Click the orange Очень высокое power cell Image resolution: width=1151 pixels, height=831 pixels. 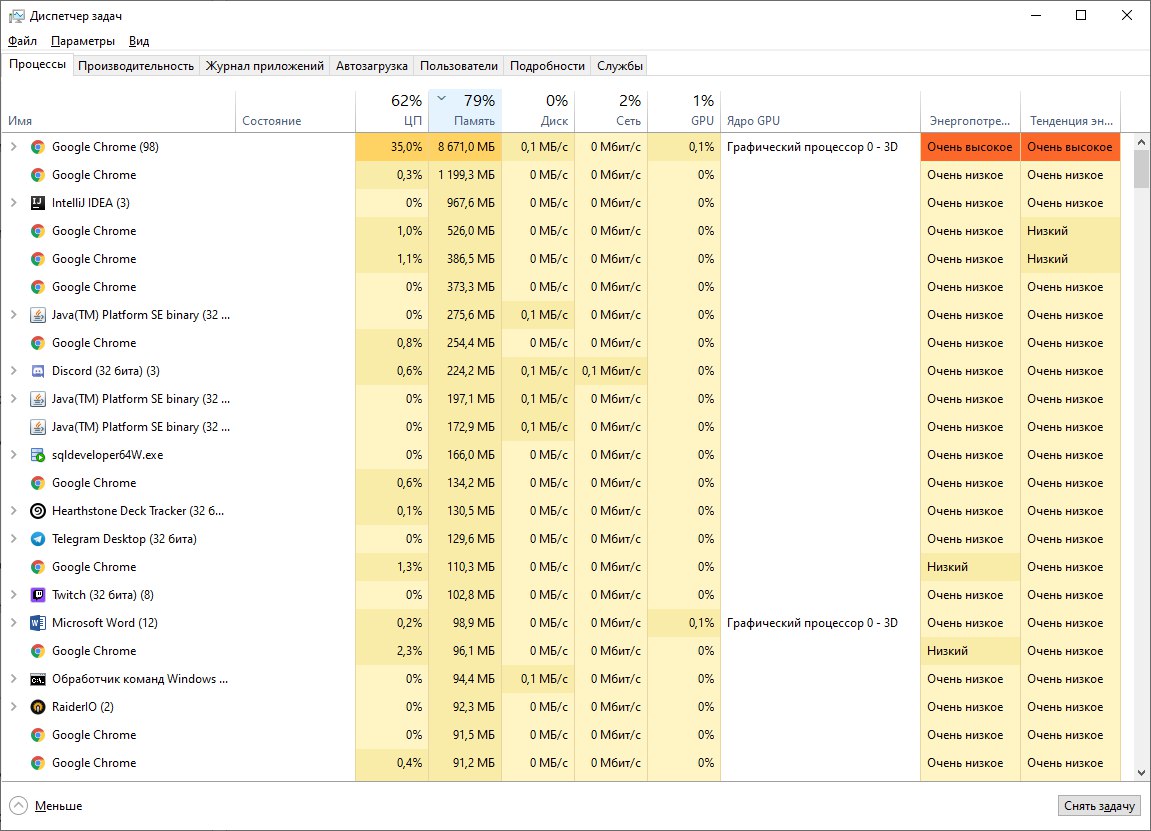click(x=970, y=147)
